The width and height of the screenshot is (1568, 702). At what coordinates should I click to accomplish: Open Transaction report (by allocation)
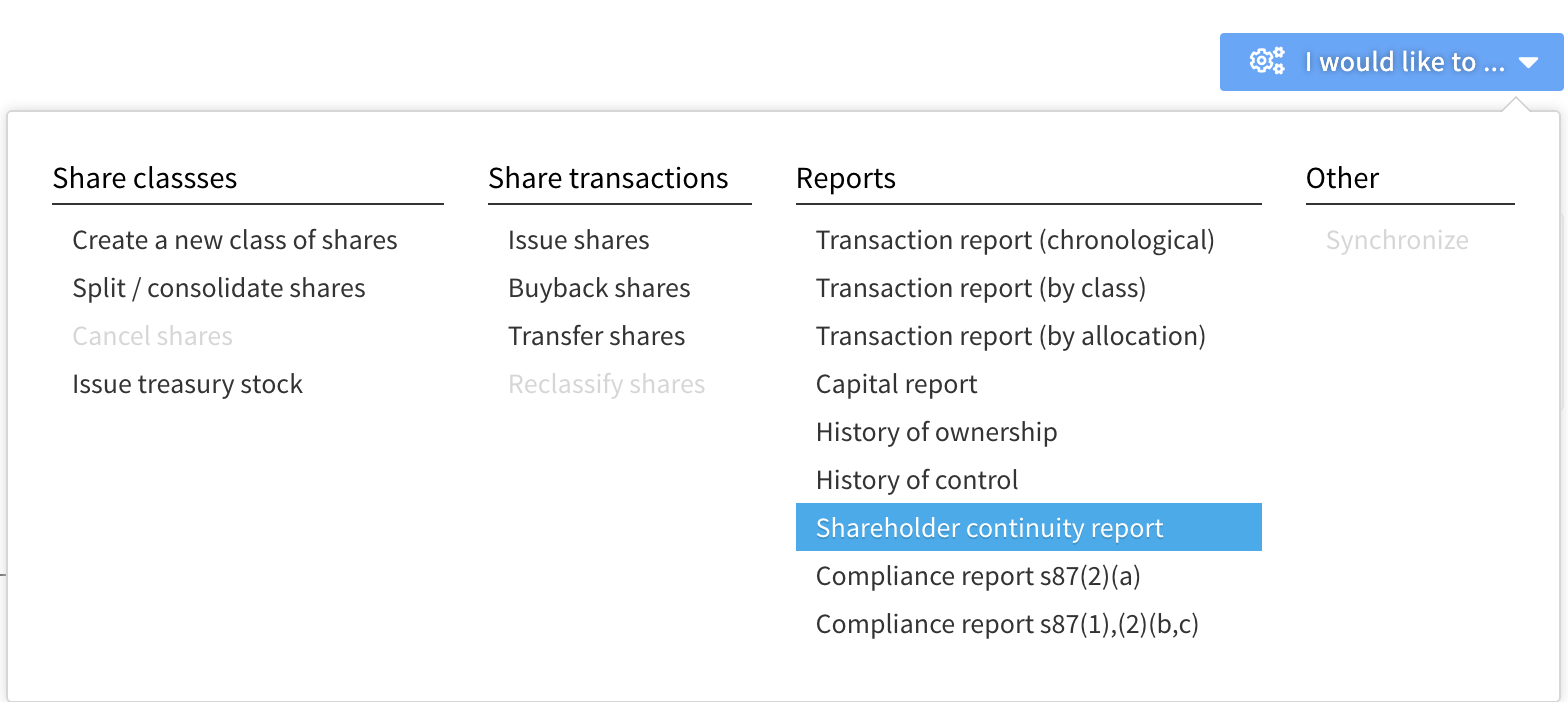pyautogui.click(x=1011, y=336)
